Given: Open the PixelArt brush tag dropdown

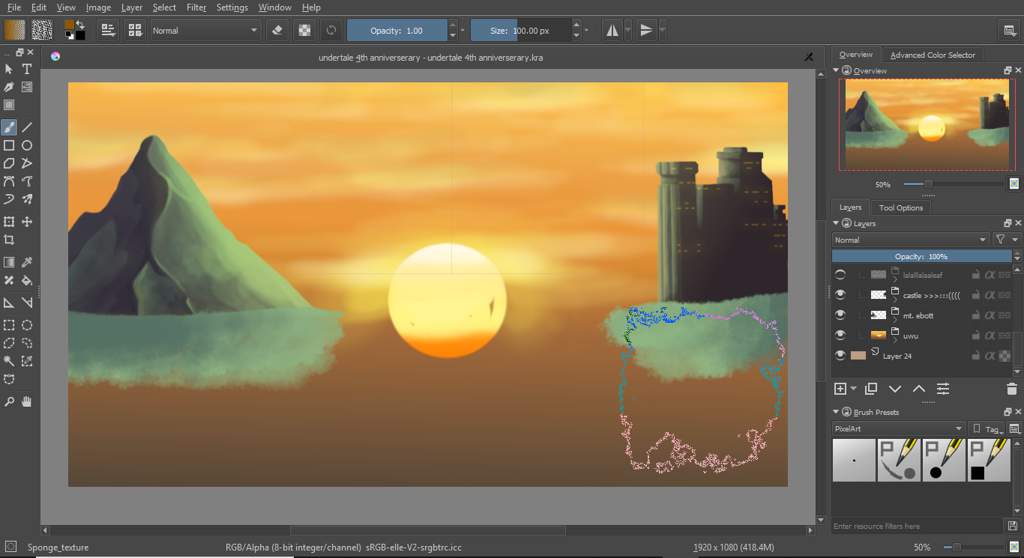Looking at the screenshot, I should [898, 429].
